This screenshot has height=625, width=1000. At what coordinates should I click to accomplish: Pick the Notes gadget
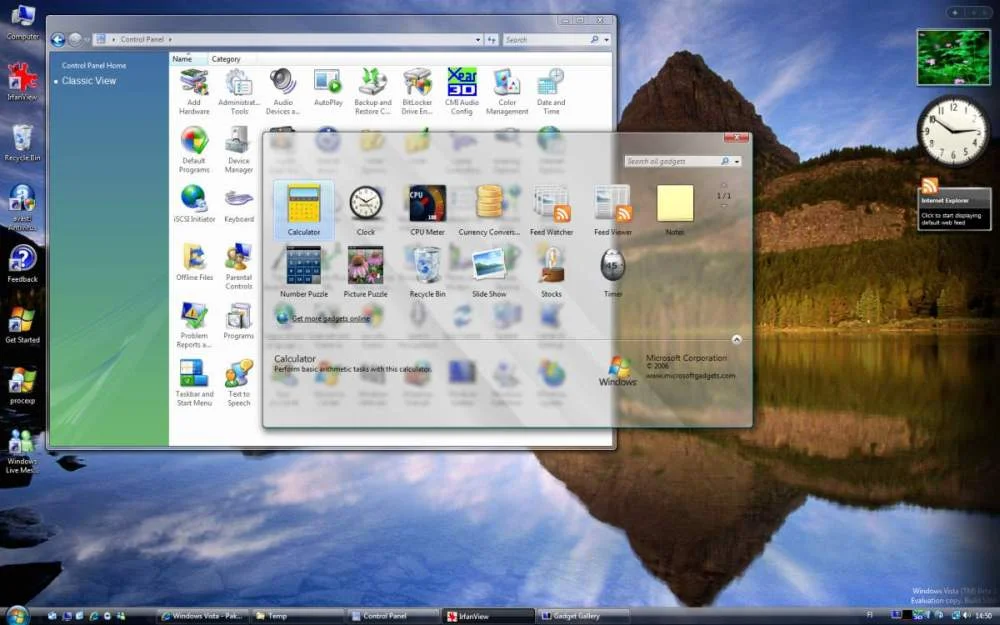point(675,204)
